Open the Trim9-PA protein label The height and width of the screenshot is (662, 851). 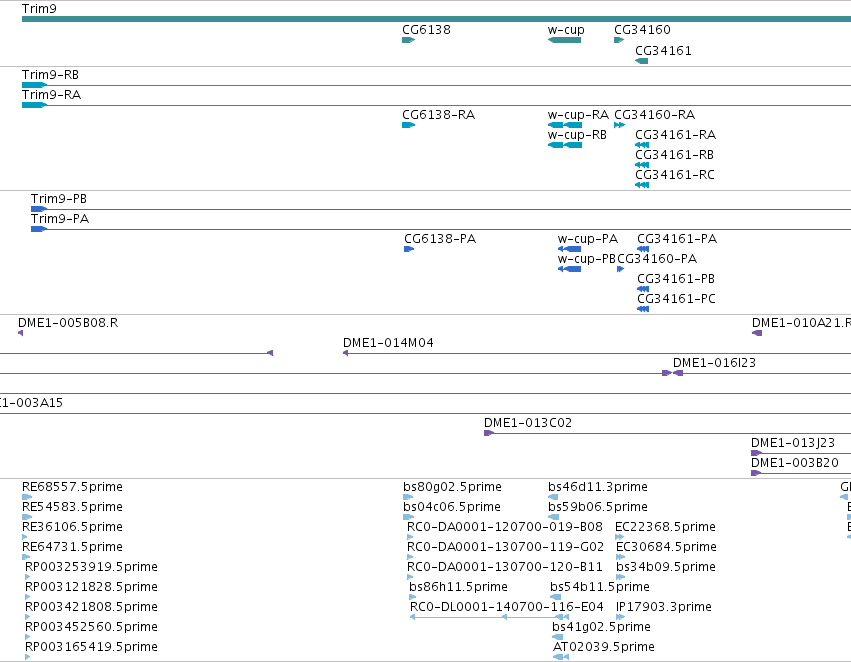click(x=60, y=219)
